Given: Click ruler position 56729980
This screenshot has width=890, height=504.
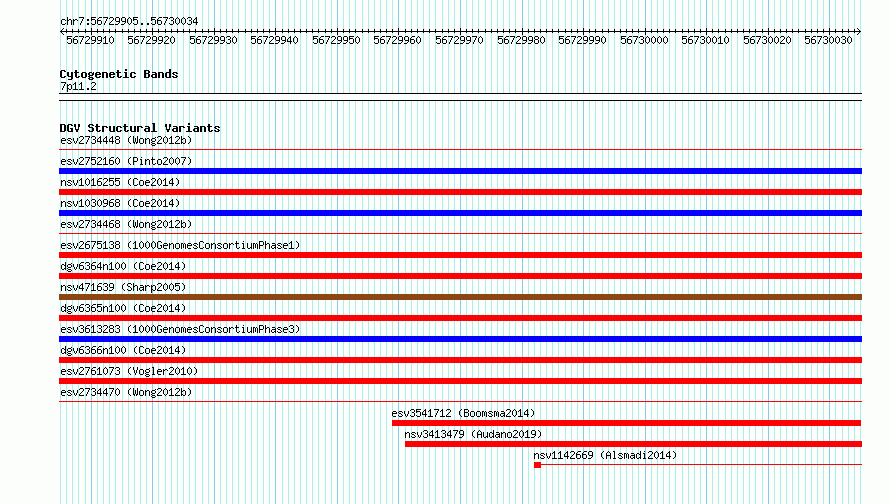Looking at the screenshot, I should pyautogui.click(x=521, y=40).
